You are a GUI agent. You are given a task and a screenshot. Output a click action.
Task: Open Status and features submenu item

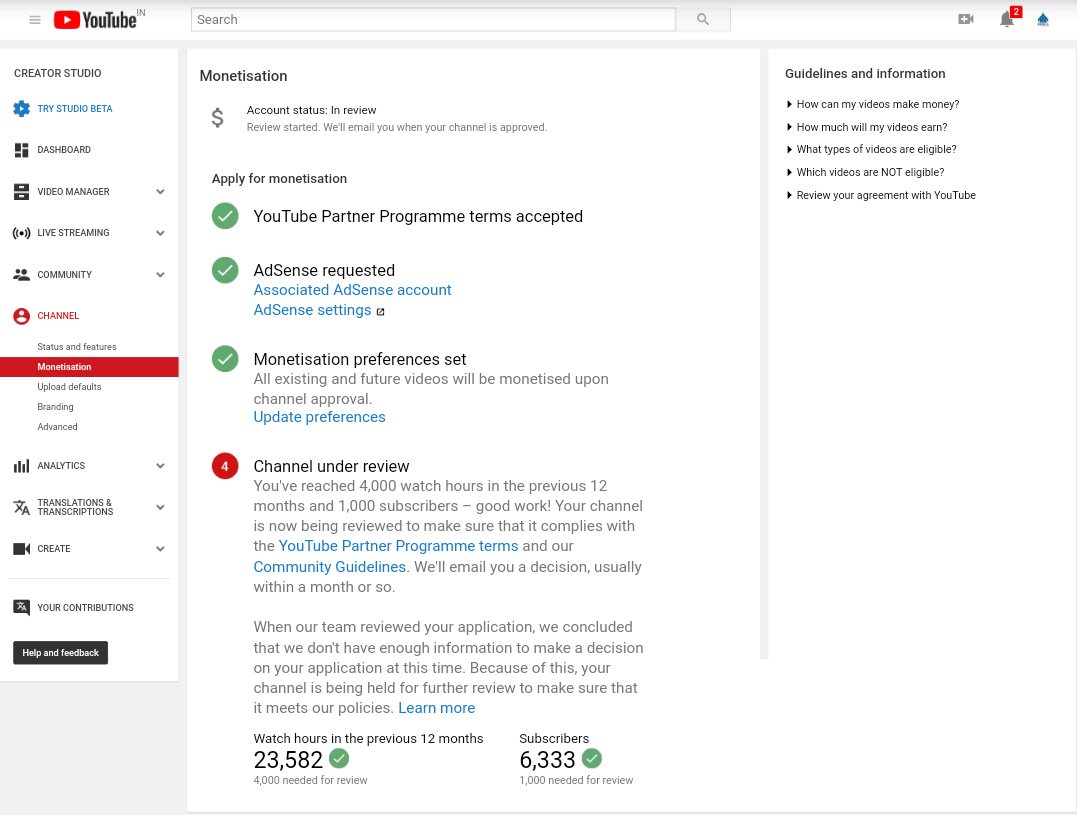77,347
